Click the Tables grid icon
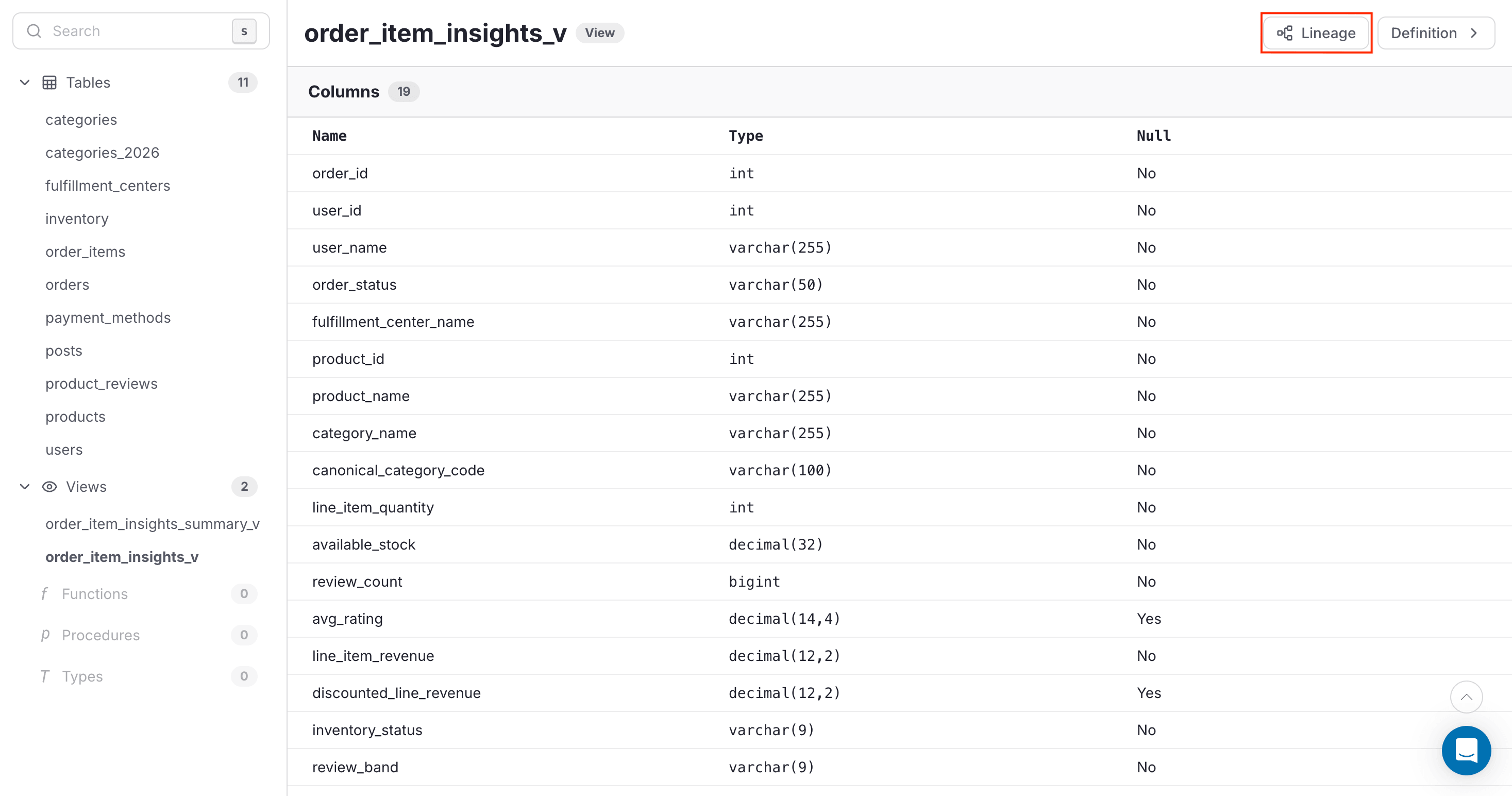 (x=49, y=82)
